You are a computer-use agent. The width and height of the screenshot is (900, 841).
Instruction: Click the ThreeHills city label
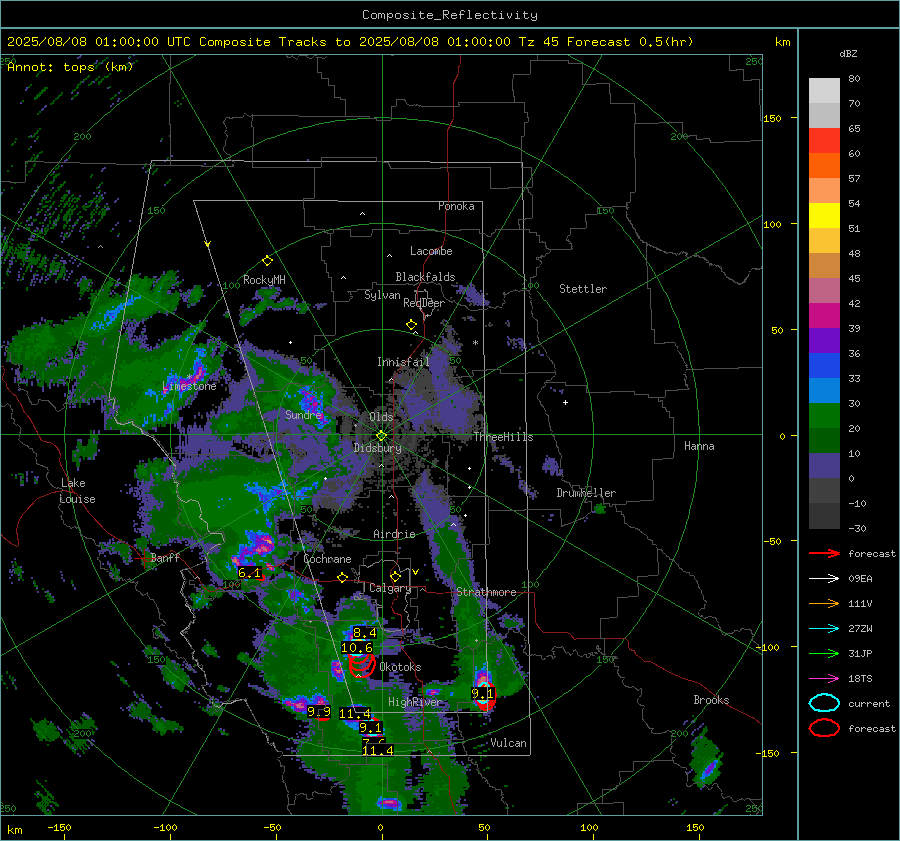[x=503, y=437]
